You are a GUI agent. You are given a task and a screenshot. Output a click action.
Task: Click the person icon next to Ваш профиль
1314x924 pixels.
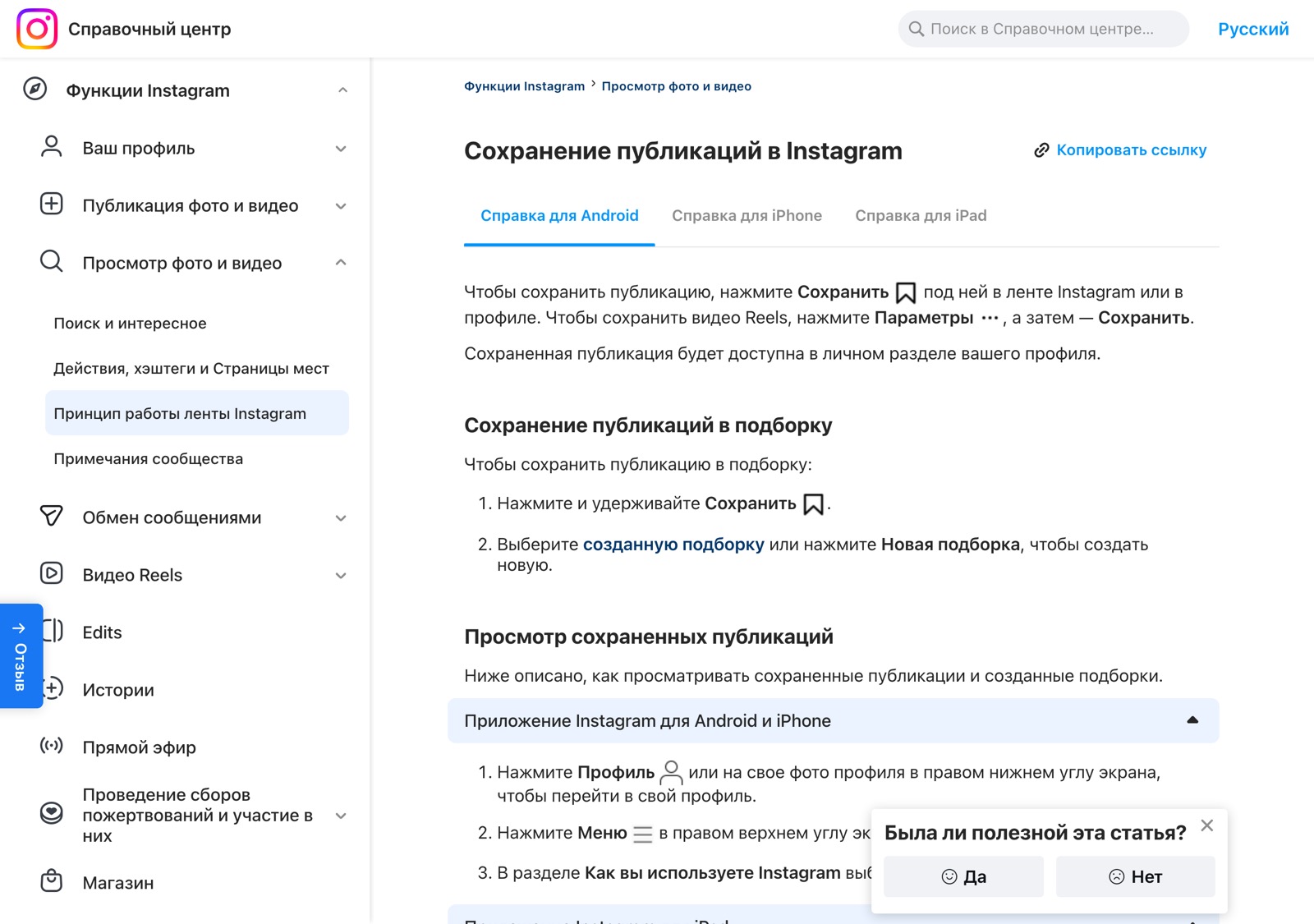tap(52, 147)
